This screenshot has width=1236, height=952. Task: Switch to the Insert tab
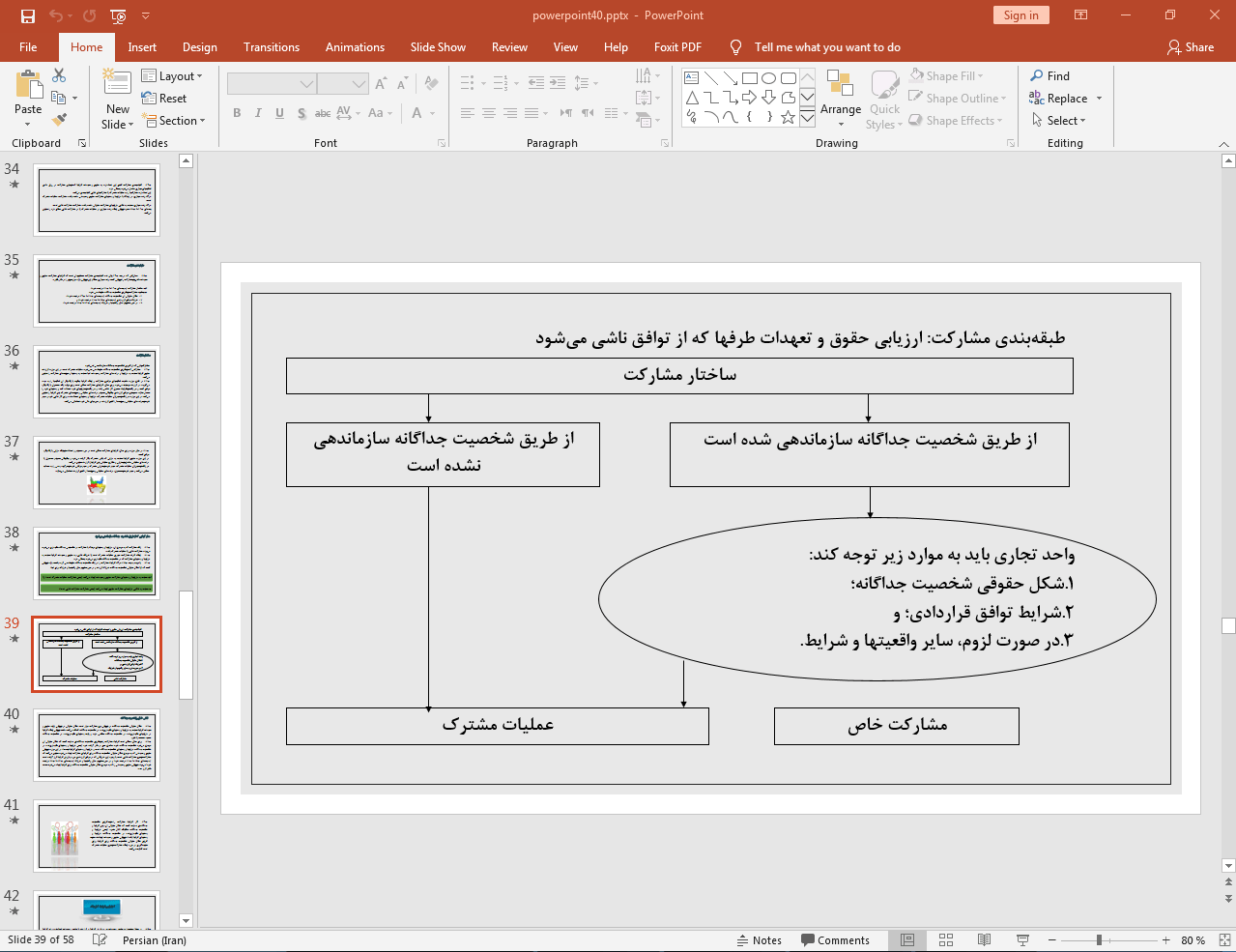(x=142, y=46)
